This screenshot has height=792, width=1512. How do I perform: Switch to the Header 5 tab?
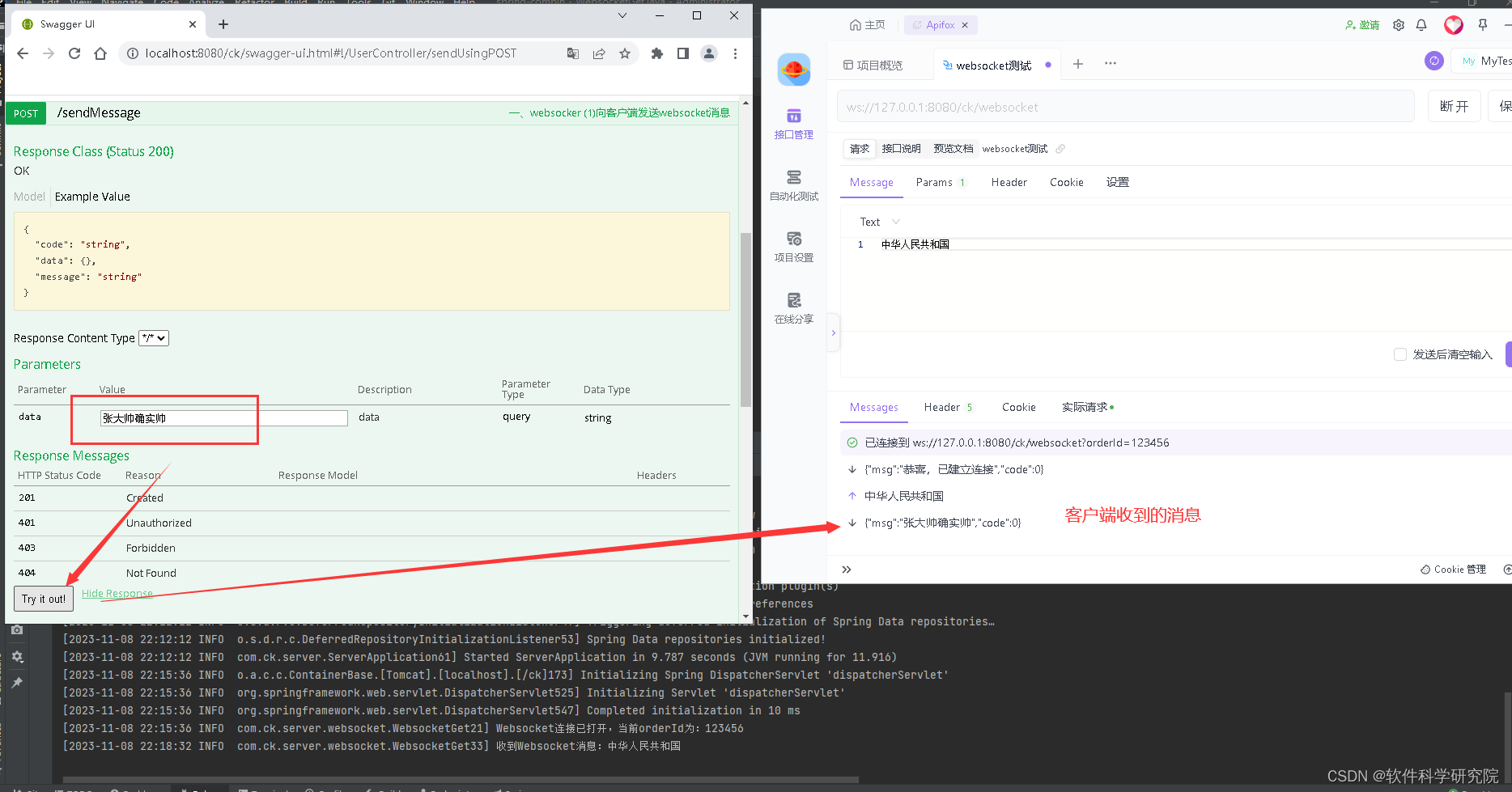[x=947, y=407]
